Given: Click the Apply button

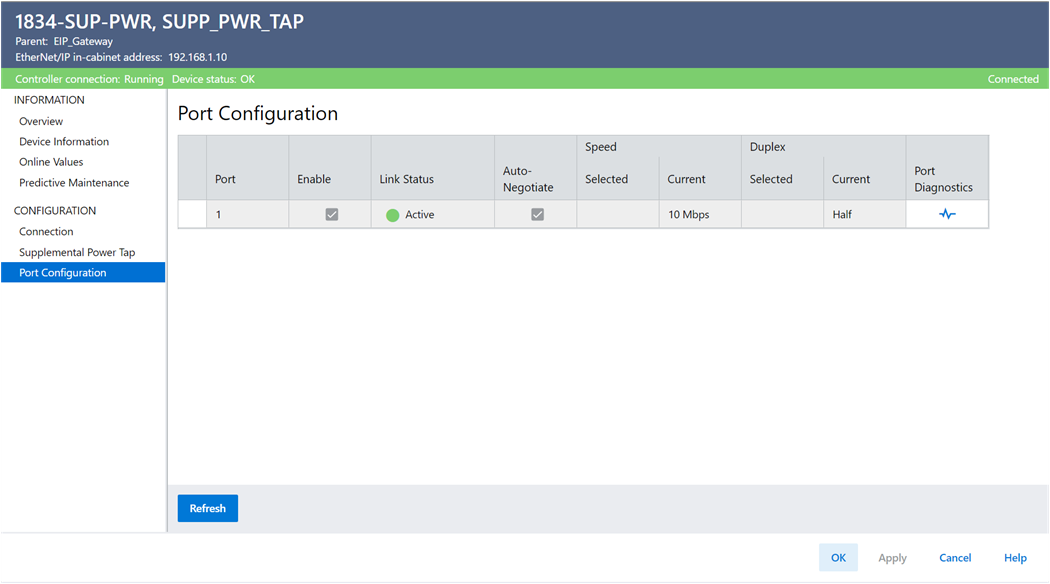Looking at the screenshot, I should (892, 558).
